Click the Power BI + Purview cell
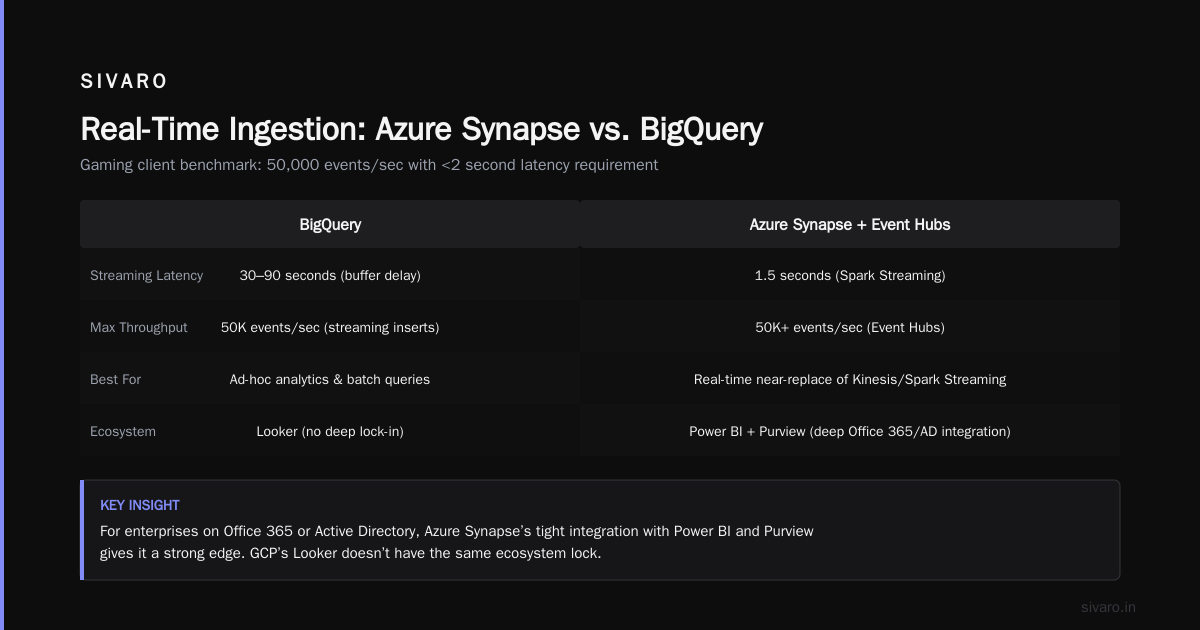The height and width of the screenshot is (630, 1200). (850, 432)
